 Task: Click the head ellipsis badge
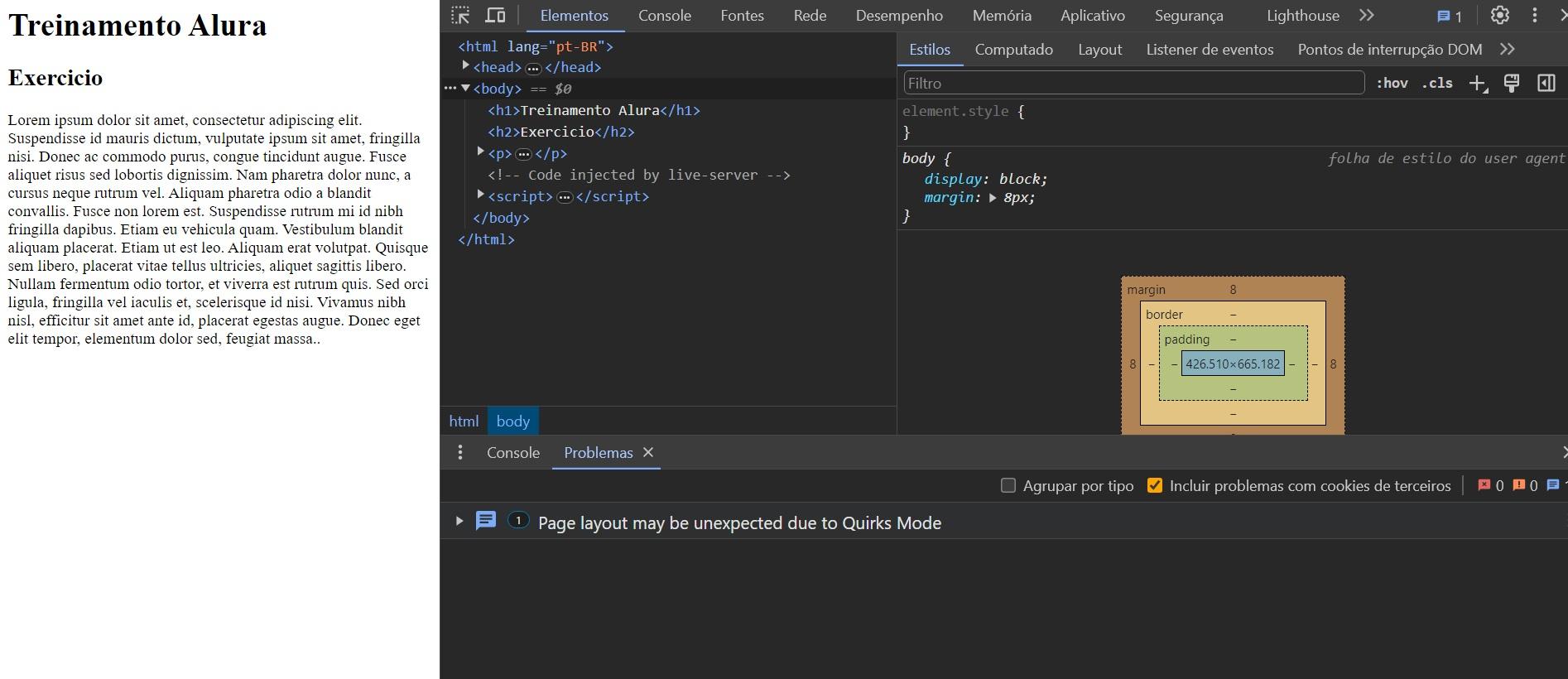click(533, 68)
